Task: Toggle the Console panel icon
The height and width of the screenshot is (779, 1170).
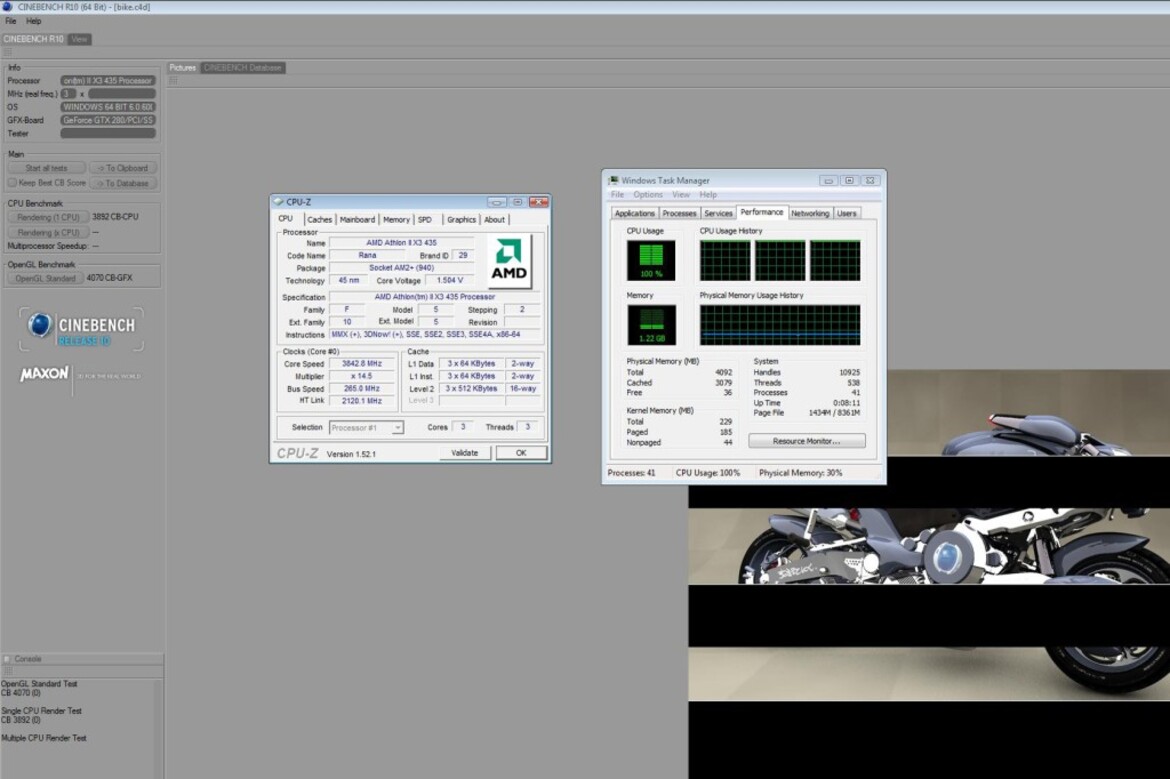Action: pyautogui.click(x=7, y=659)
